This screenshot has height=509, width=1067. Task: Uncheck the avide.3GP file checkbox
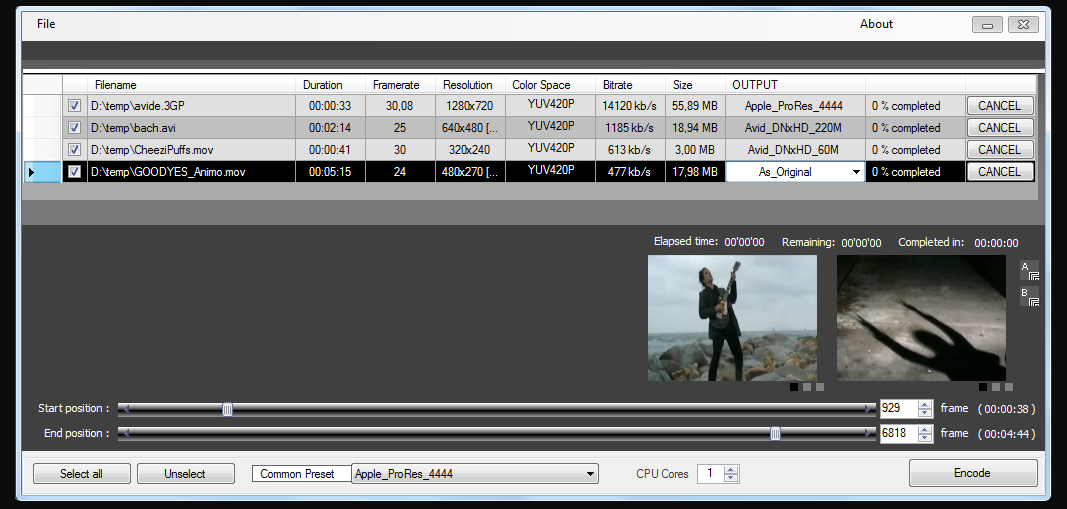(x=74, y=106)
